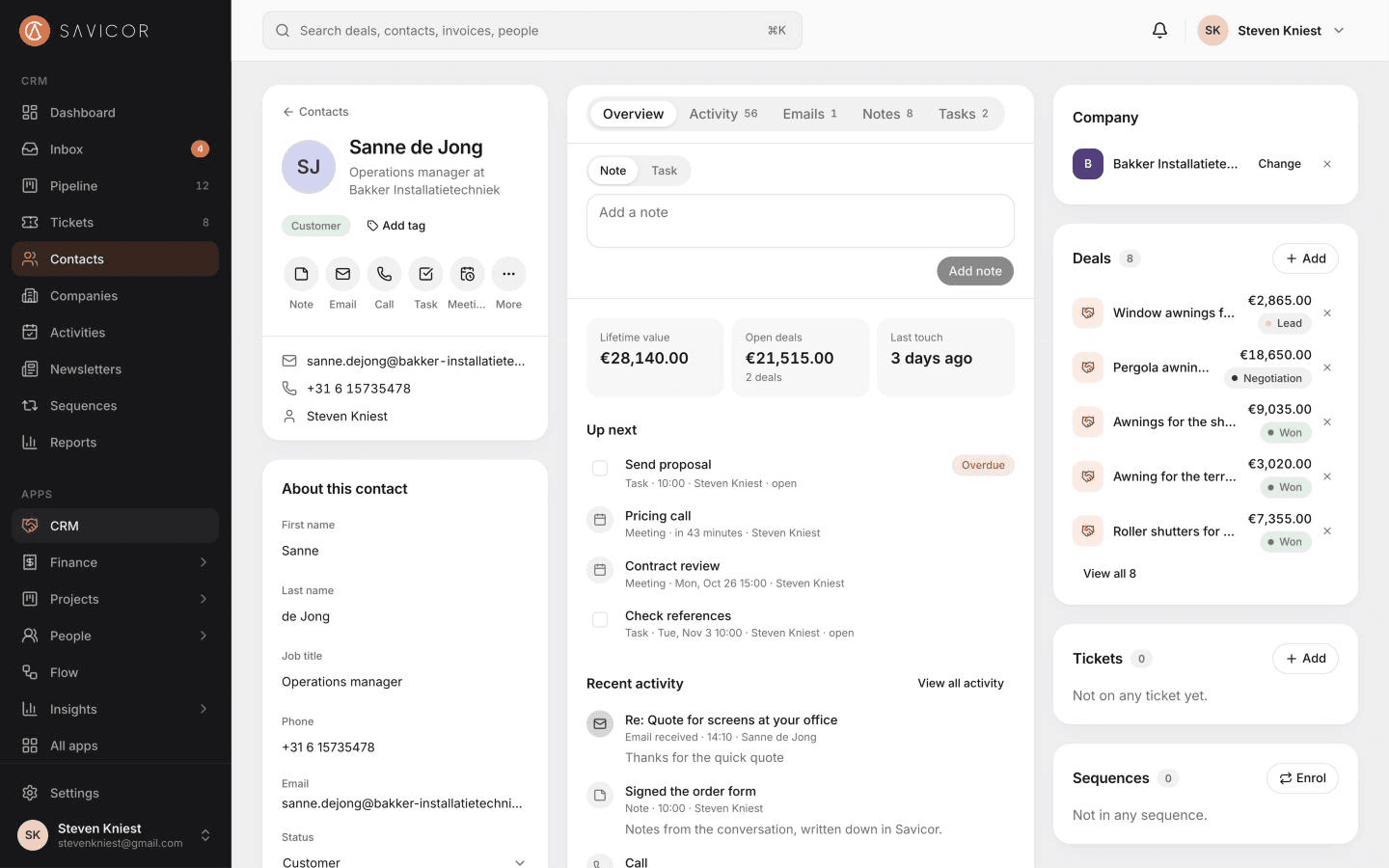The width and height of the screenshot is (1389, 868).
Task: Open View all activity link
Action: pos(961,683)
